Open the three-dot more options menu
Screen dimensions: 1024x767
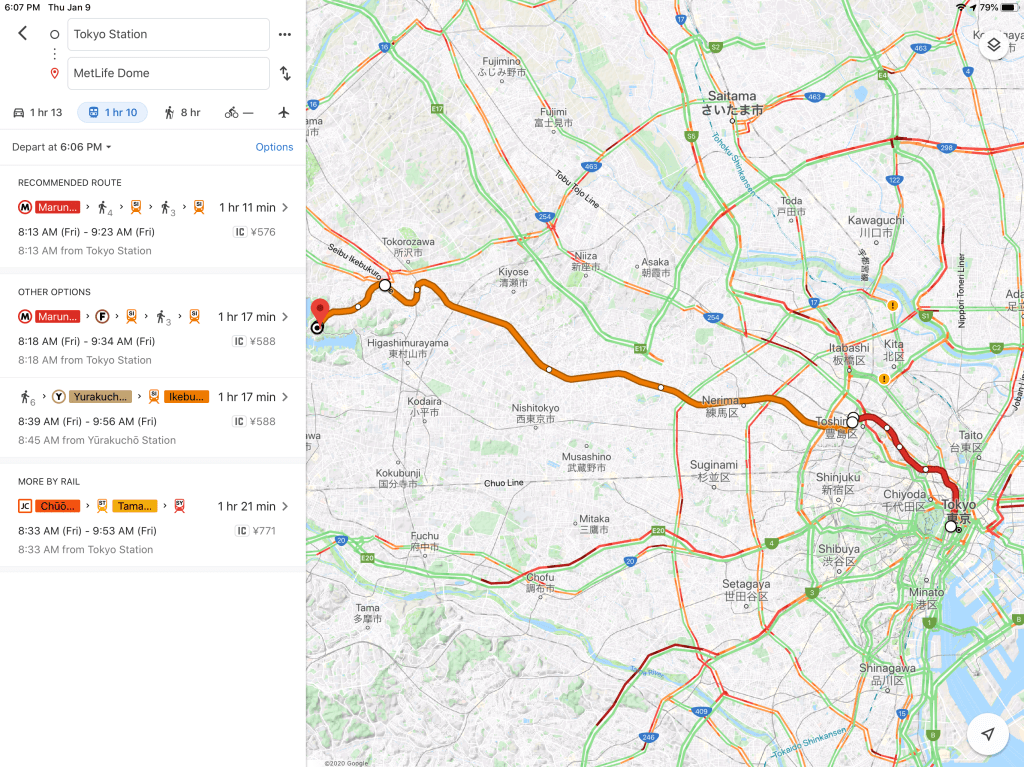pos(285,34)
